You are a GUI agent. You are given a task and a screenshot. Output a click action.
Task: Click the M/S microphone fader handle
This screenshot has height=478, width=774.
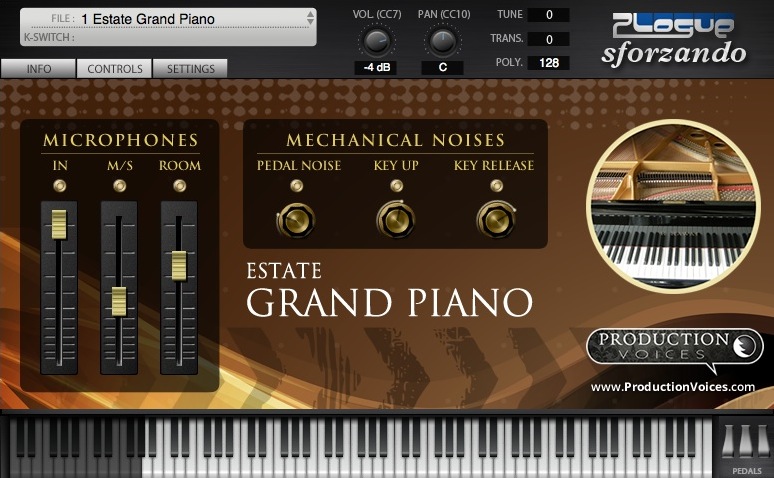[x=119, y=301]
